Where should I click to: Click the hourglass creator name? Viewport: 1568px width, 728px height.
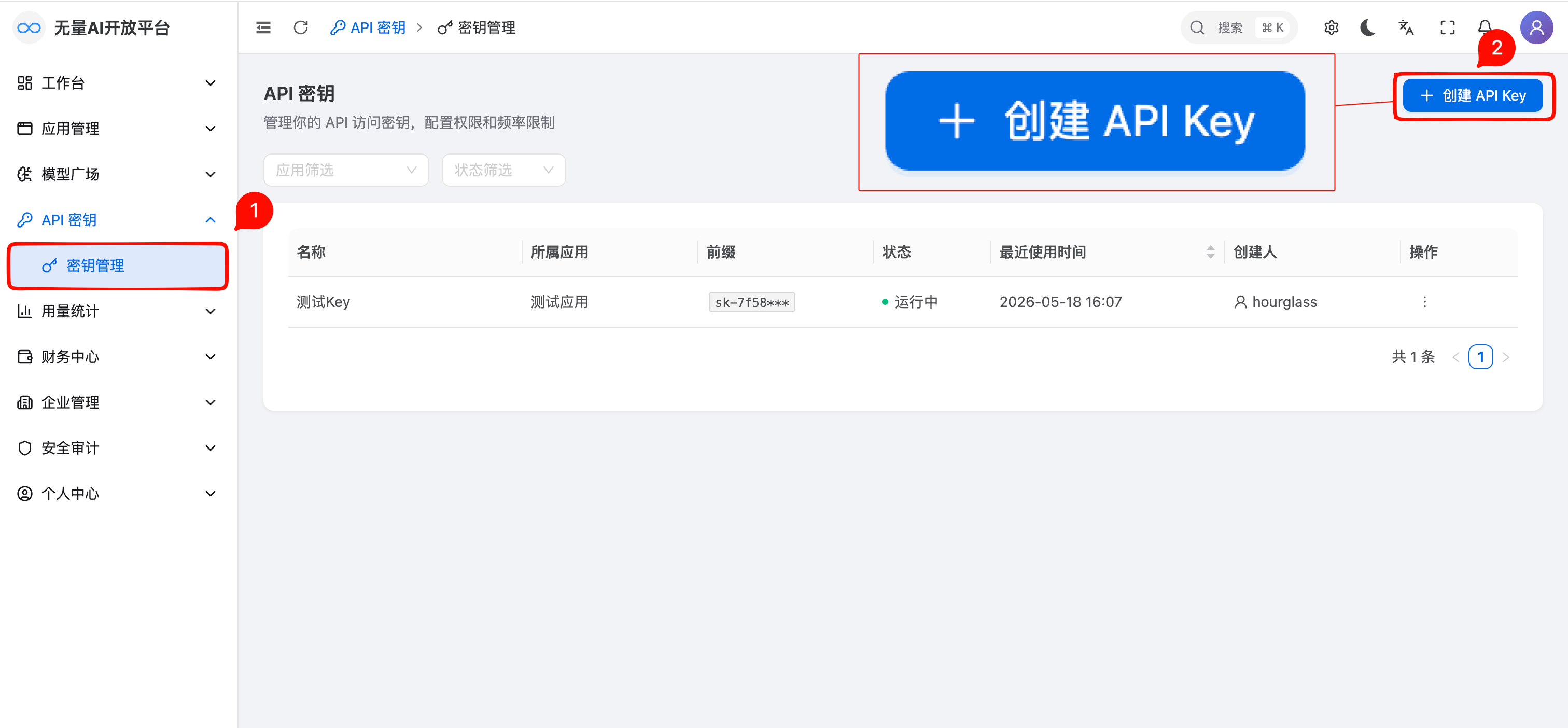1284,302
